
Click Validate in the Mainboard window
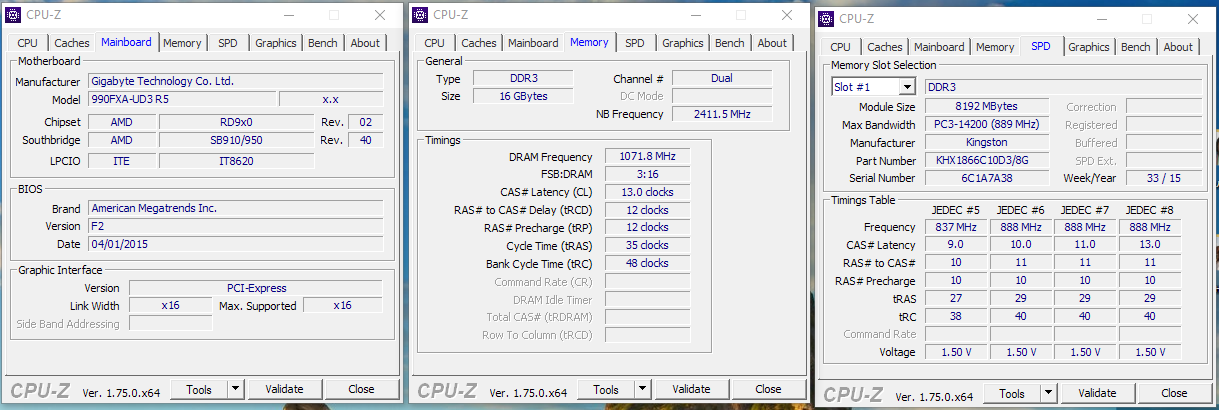click(x=284, y=389)
